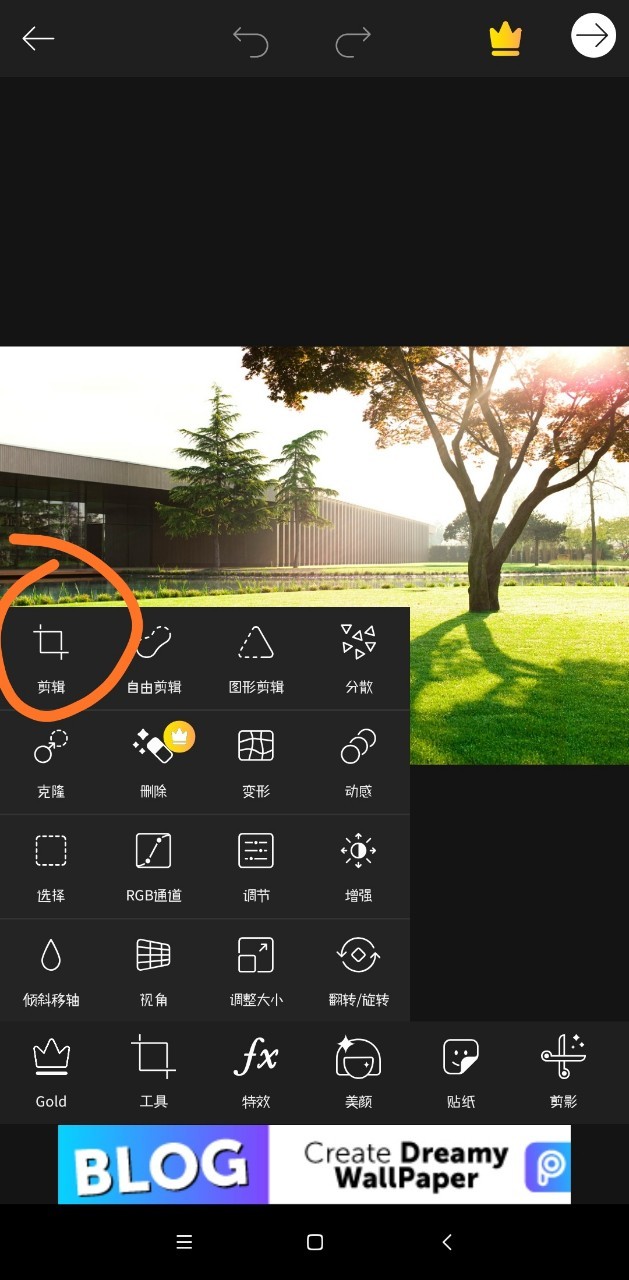Screen dimensions: 629x1280
Task: Go back with the top-left arrow
Action: (x=38, y=38)
